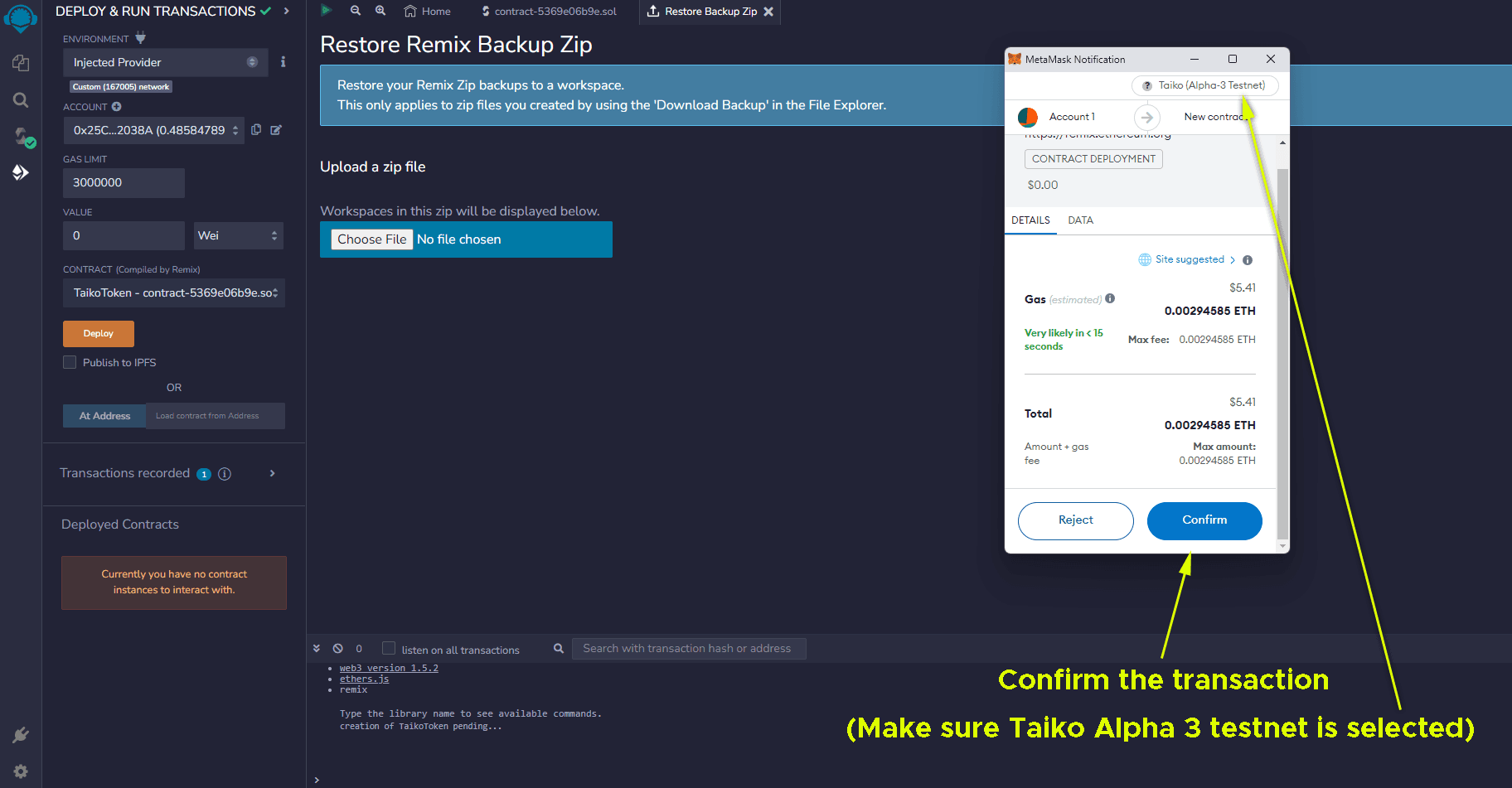This screenshot has width=1512, height=788.
Task: Click the MetaMask arrow between accounts
Action: [x=1147, y=118]
